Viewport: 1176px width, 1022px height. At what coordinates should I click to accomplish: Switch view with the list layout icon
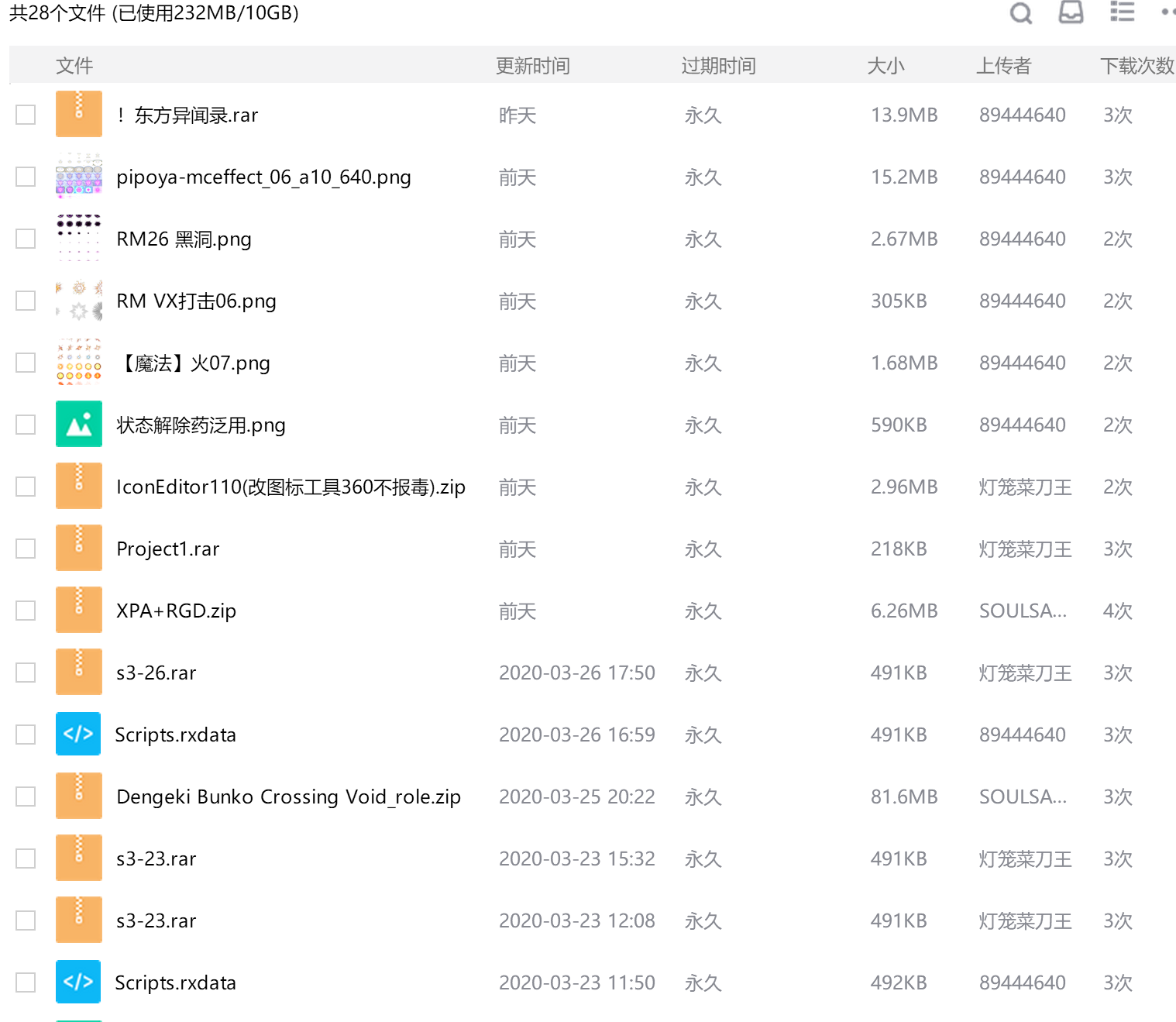coord(1122,12)
